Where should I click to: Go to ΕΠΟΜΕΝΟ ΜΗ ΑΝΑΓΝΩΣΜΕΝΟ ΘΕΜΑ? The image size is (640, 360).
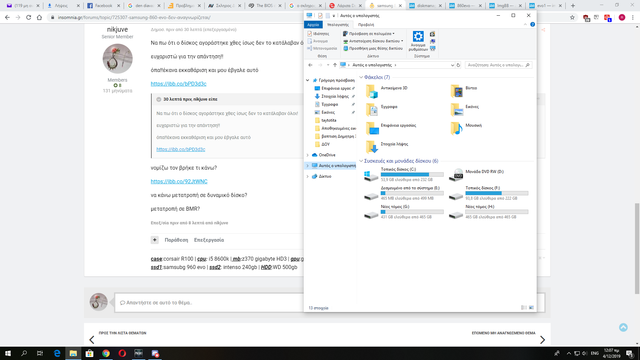tap(503, 333)
